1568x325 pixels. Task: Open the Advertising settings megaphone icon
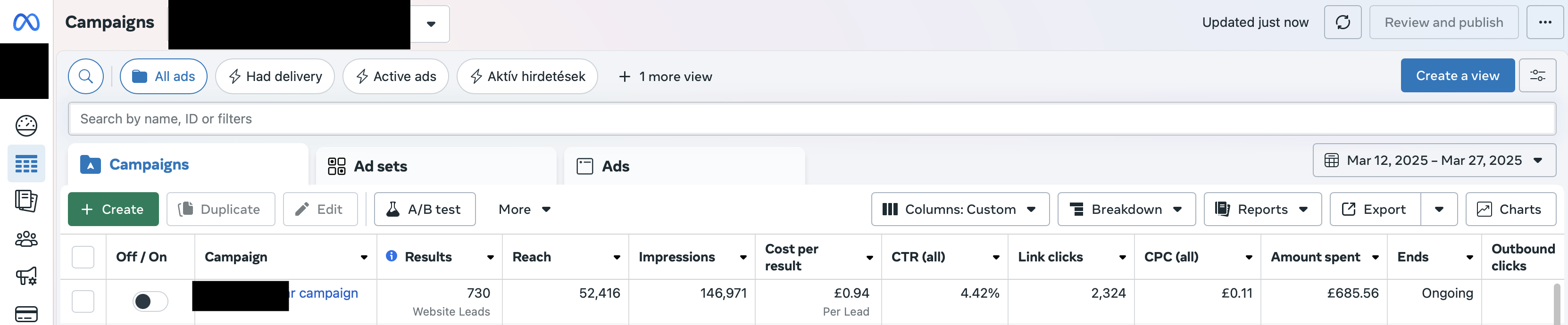(26, 276)
